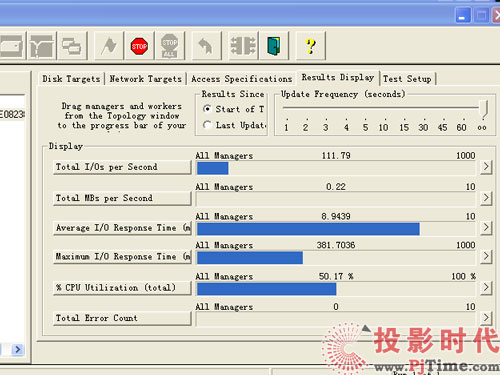Switch to the Disk Targets tab

71,79
